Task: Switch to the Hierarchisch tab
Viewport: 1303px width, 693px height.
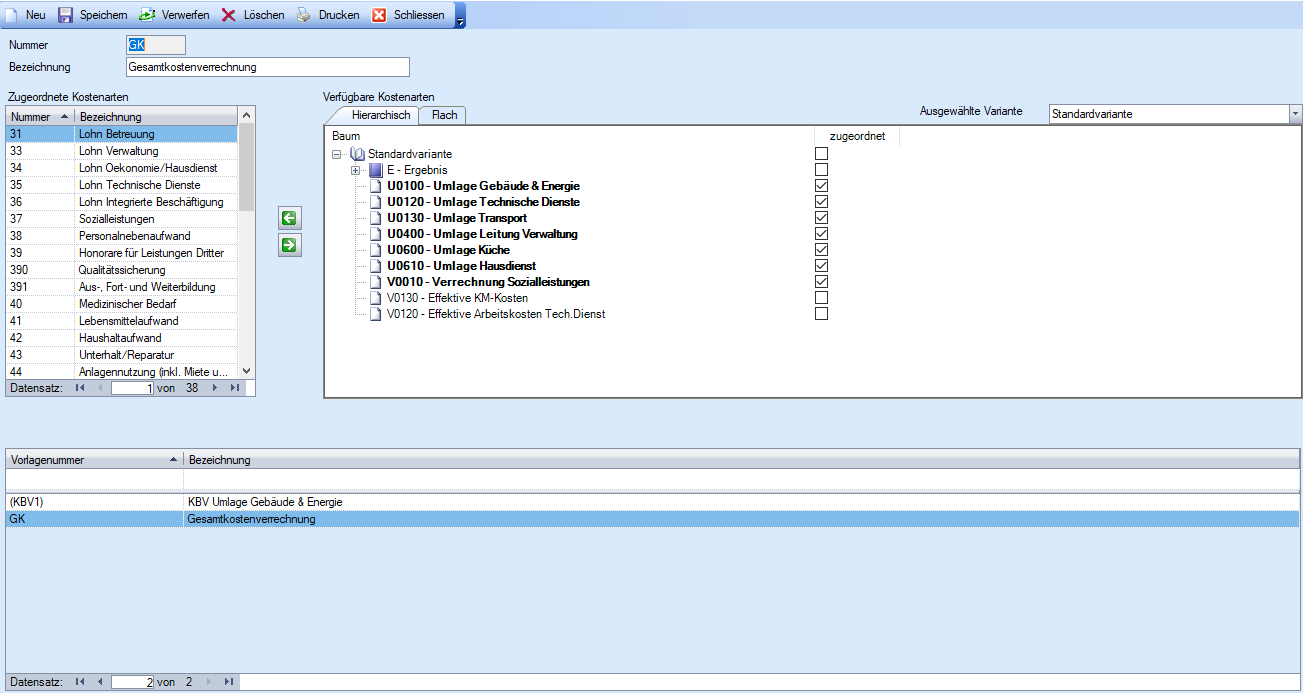Action: click(x=381, y=115)
